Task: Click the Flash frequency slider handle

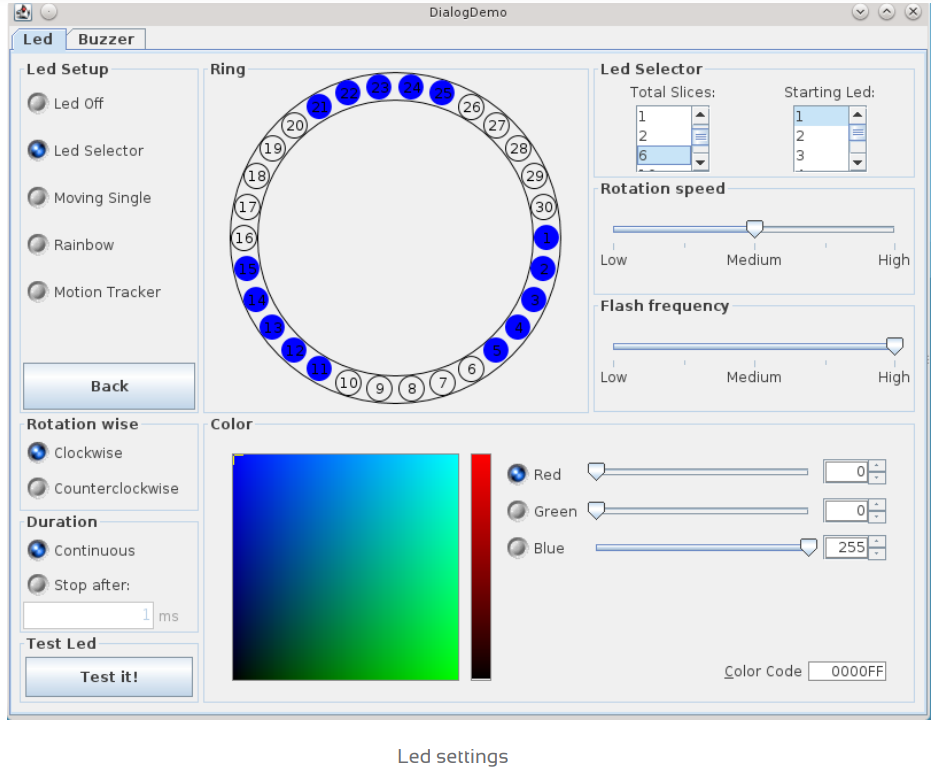Action: 894,346
